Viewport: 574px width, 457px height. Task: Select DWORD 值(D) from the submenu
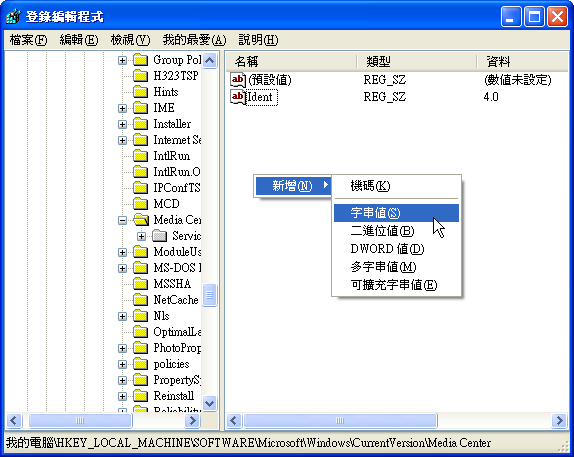tap(396, 249)
